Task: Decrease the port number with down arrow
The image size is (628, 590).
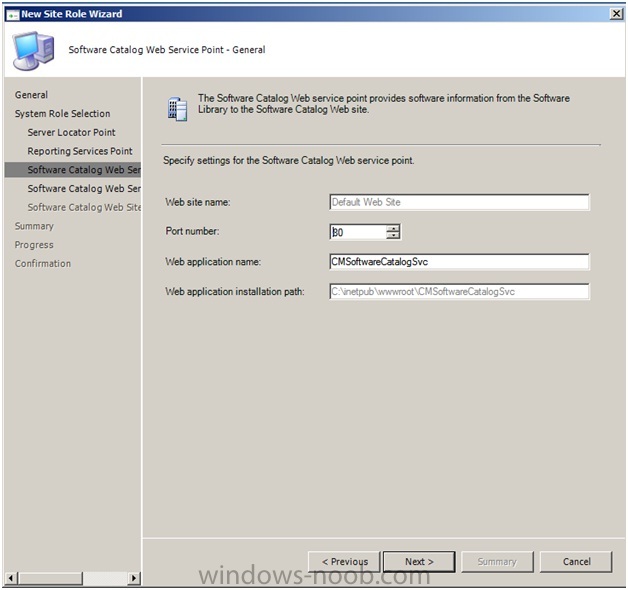Action: pos(393,236)
